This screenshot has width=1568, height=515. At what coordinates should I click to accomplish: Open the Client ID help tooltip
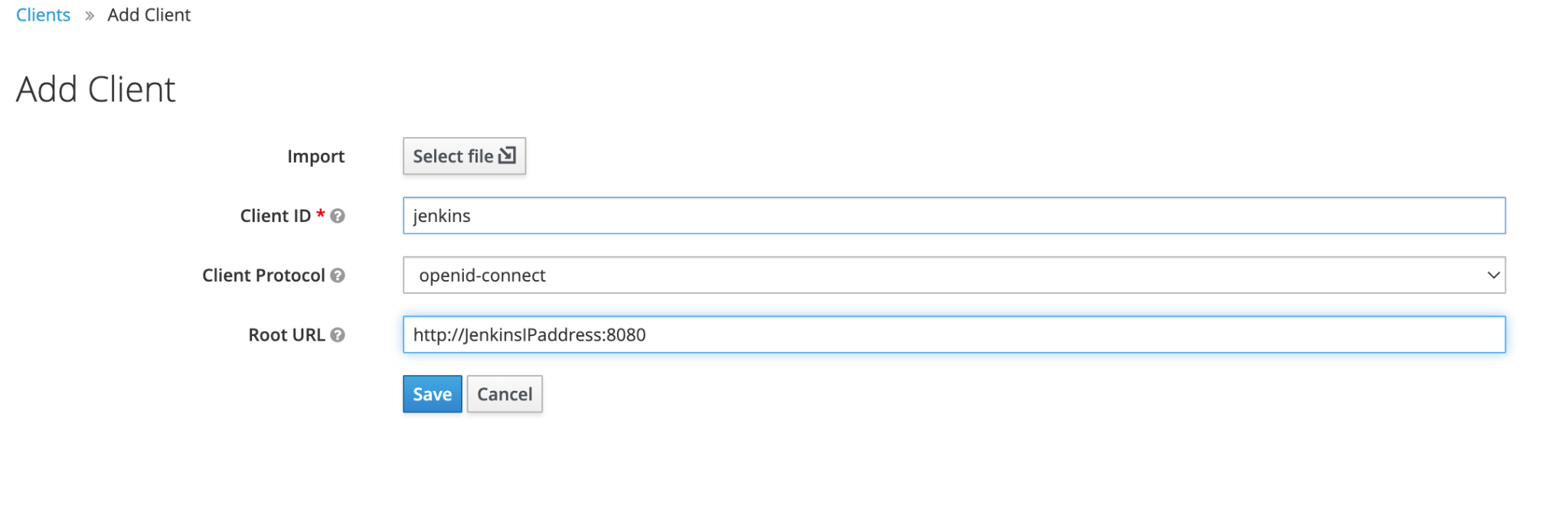(x=337, y=216)
